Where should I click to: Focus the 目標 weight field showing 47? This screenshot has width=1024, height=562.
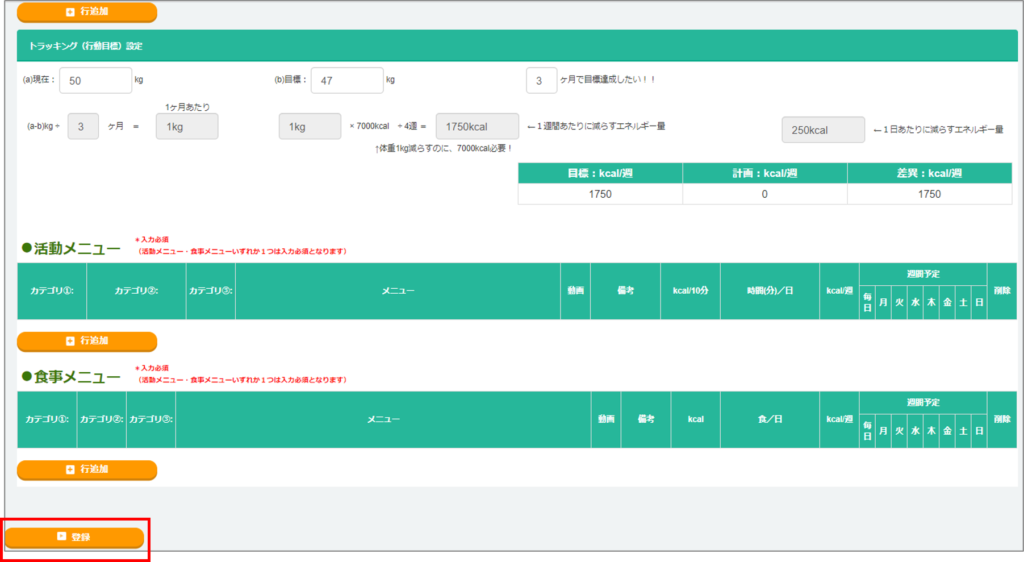pyautogui.click(x=347, y=80)
